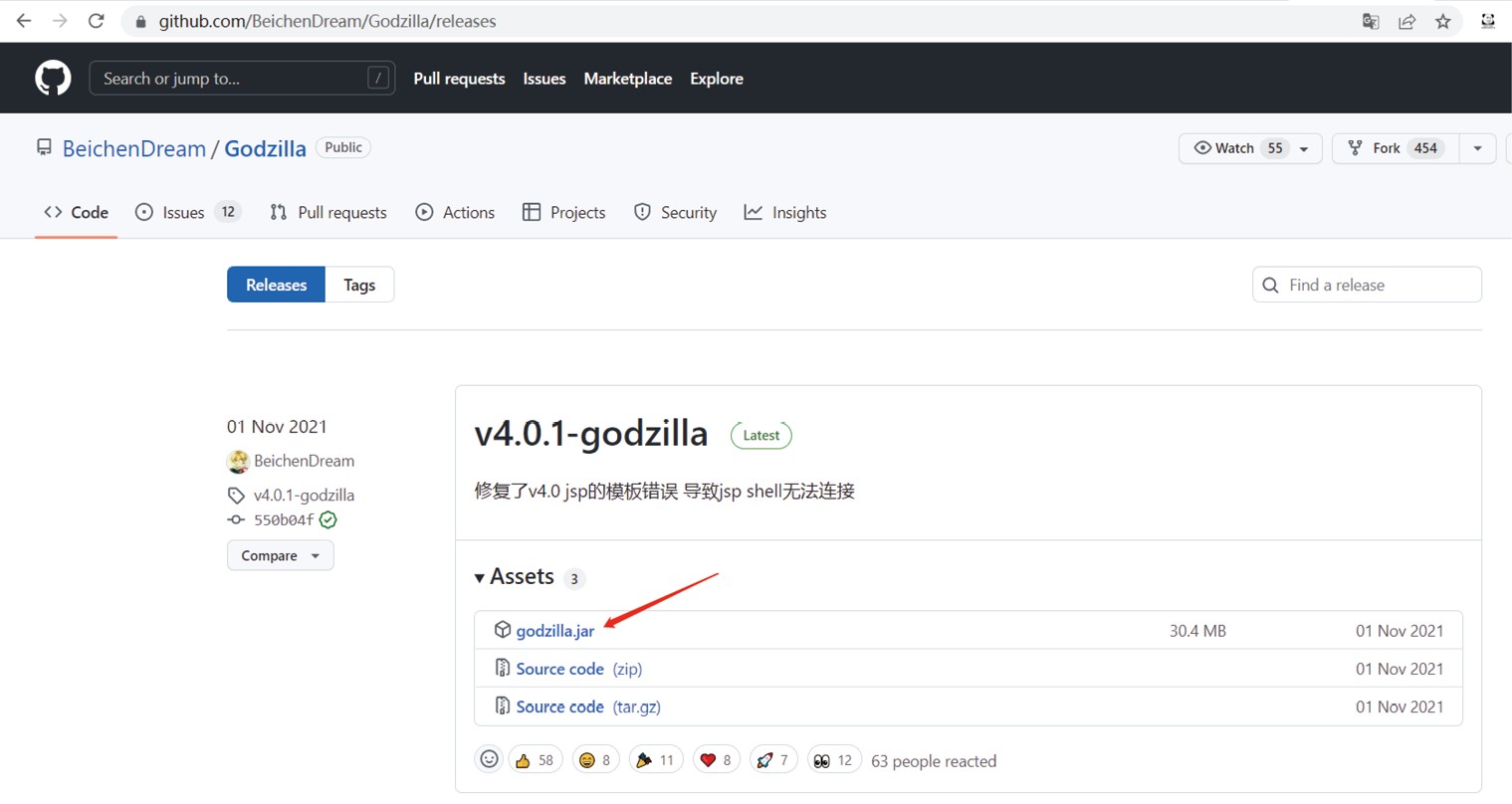This screenshot has height=804, width=1512.
Task: Click the lock icon in the address bar
Action: tap(140, 22)
